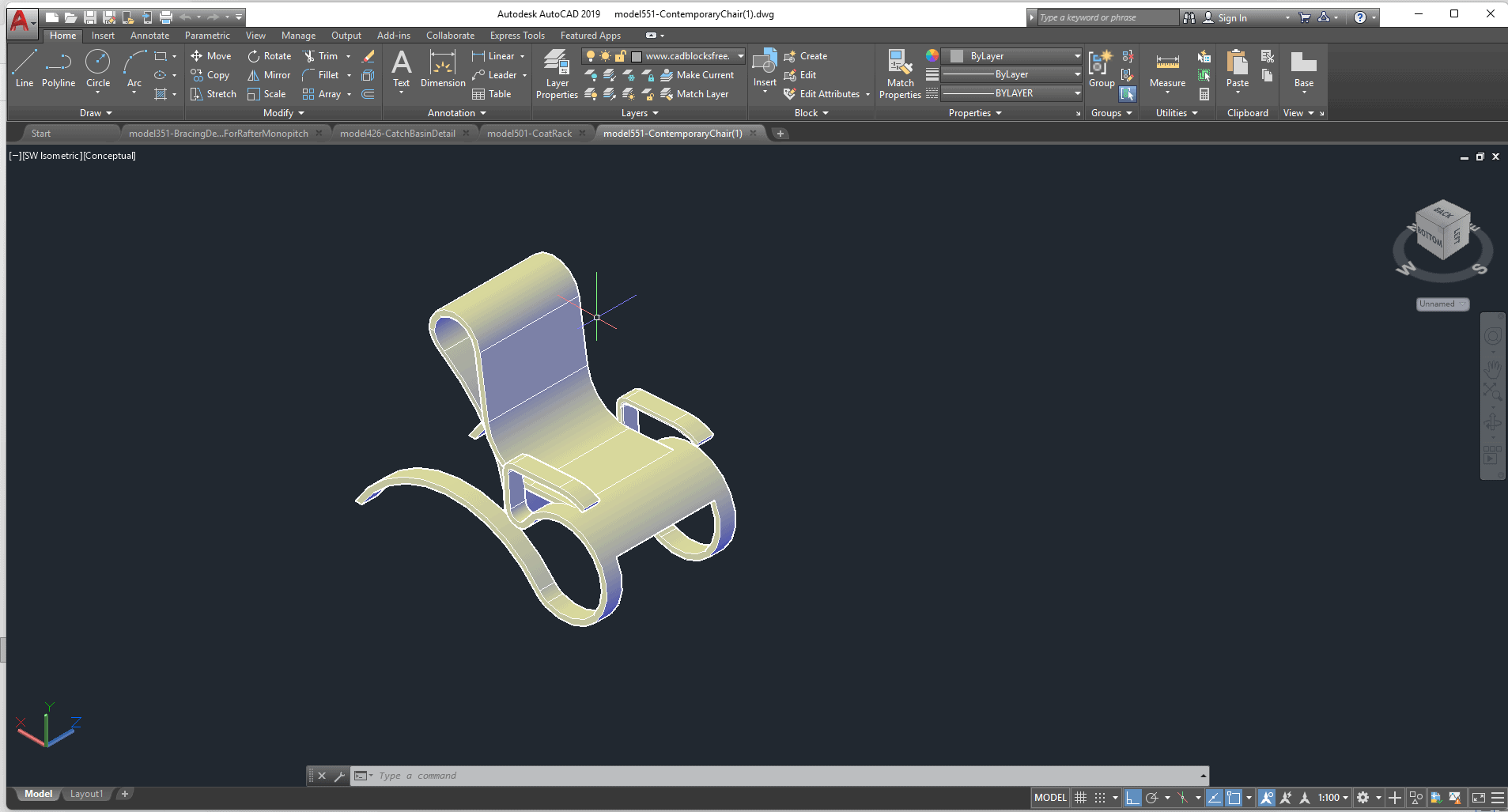Image resolution: width=1508 pixels, height=812 pixels.
Task: Select the Measure utility
Action: click(x=1167, y=70)
